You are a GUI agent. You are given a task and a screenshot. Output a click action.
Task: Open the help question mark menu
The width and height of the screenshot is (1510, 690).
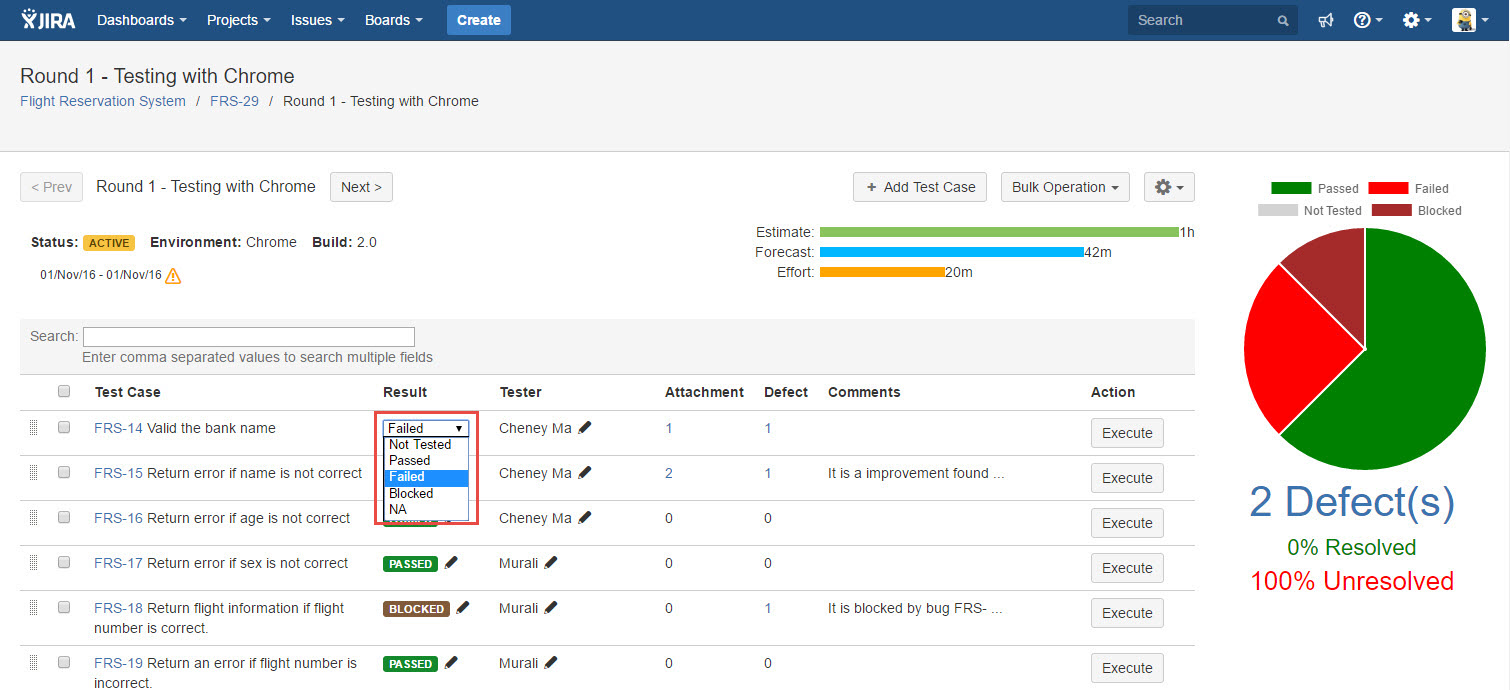pos(1367,20)
